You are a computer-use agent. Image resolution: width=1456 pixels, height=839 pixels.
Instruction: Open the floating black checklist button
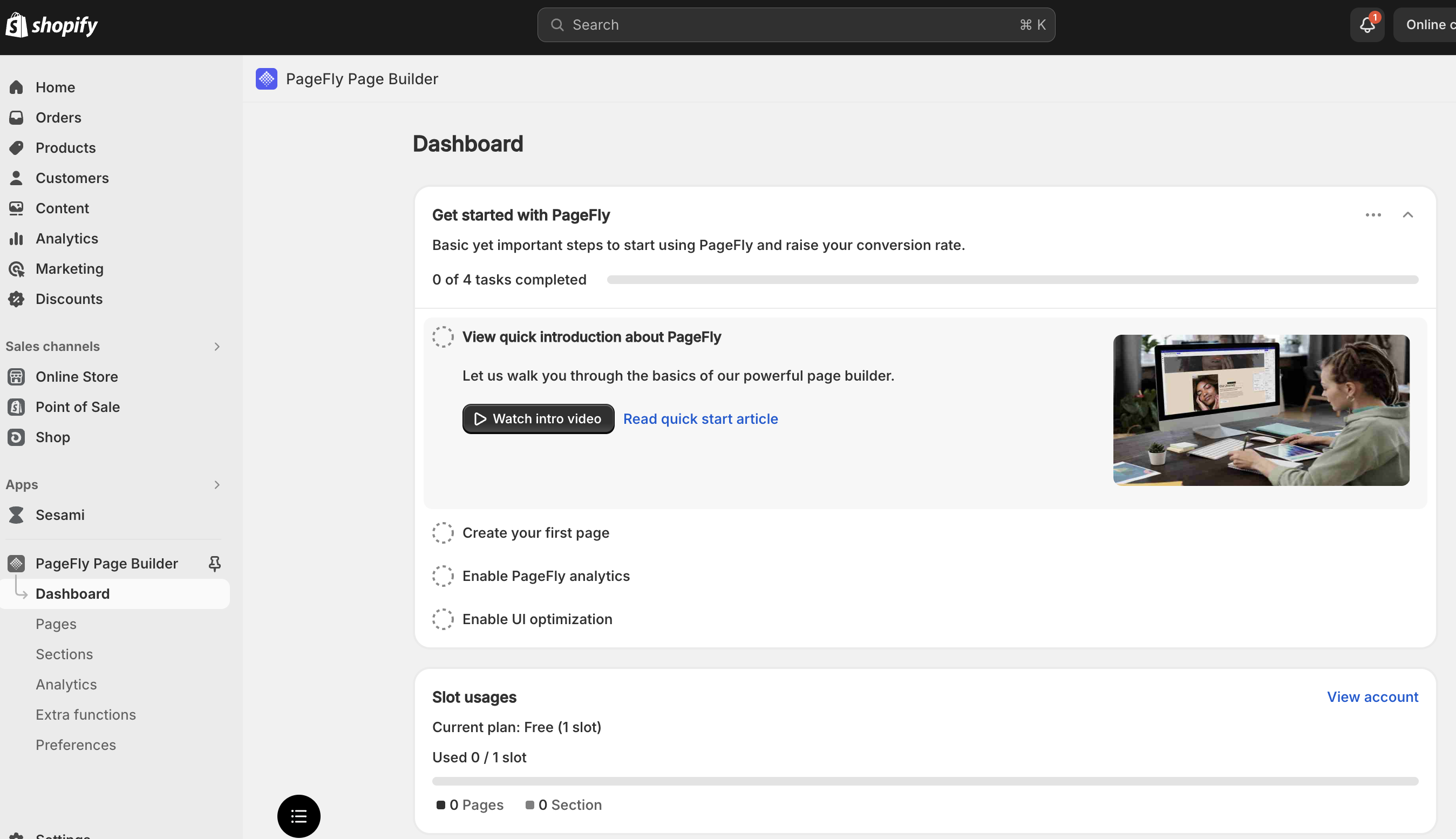coord(299,816)
